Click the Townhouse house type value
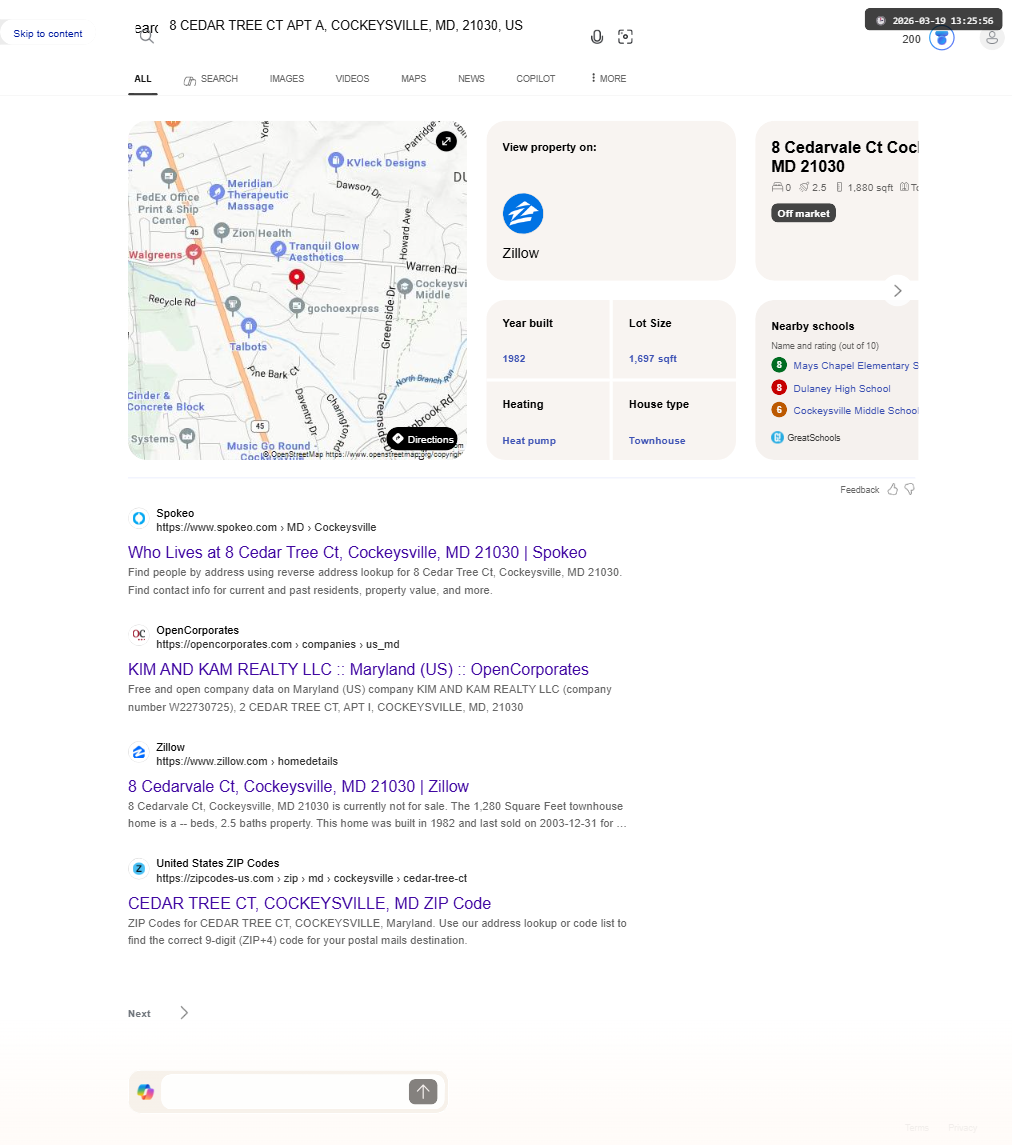This screenshot has height=1145, width=1012. (657, 440)
